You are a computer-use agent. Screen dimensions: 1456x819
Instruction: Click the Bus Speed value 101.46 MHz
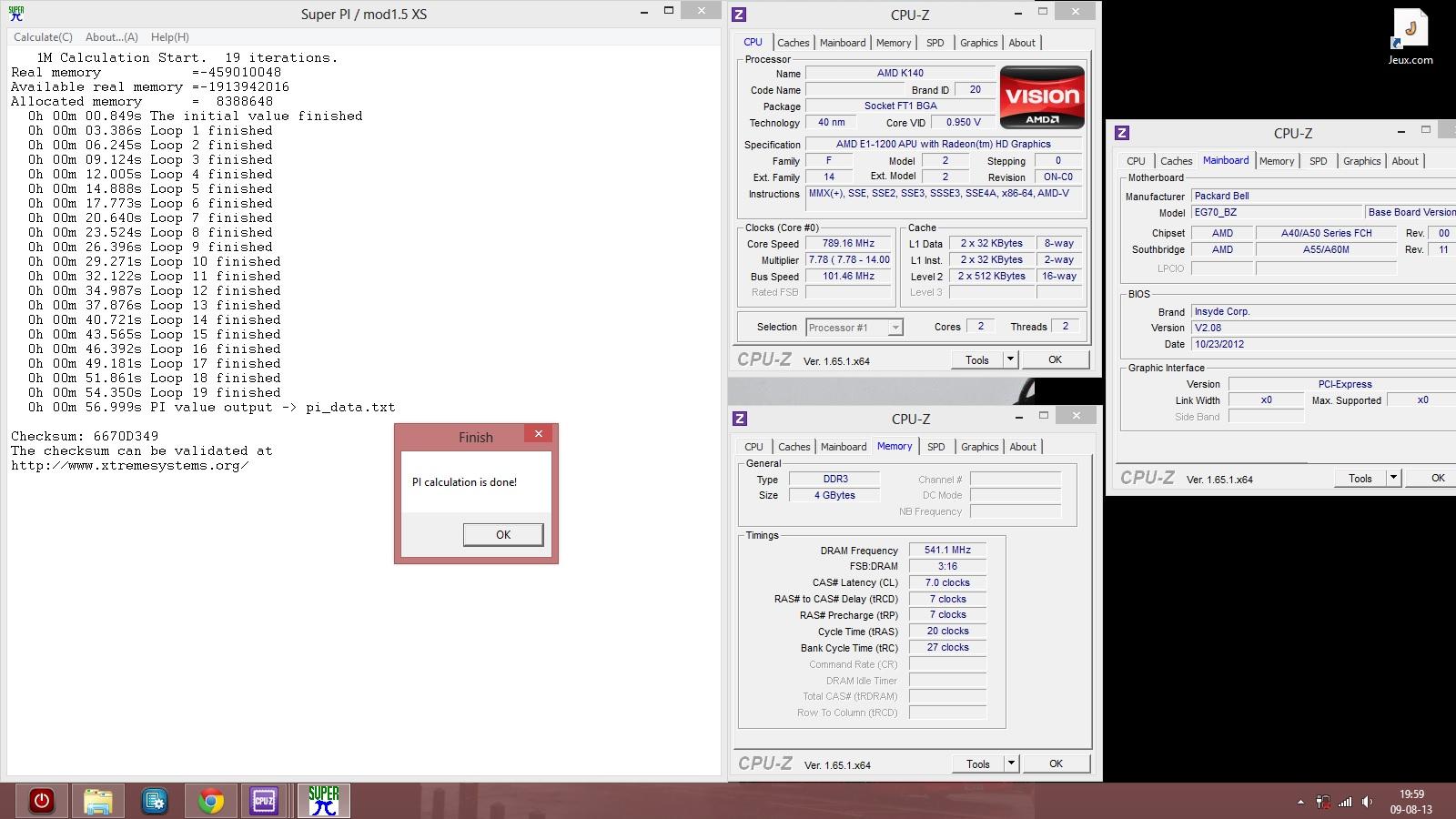[848, 277]
